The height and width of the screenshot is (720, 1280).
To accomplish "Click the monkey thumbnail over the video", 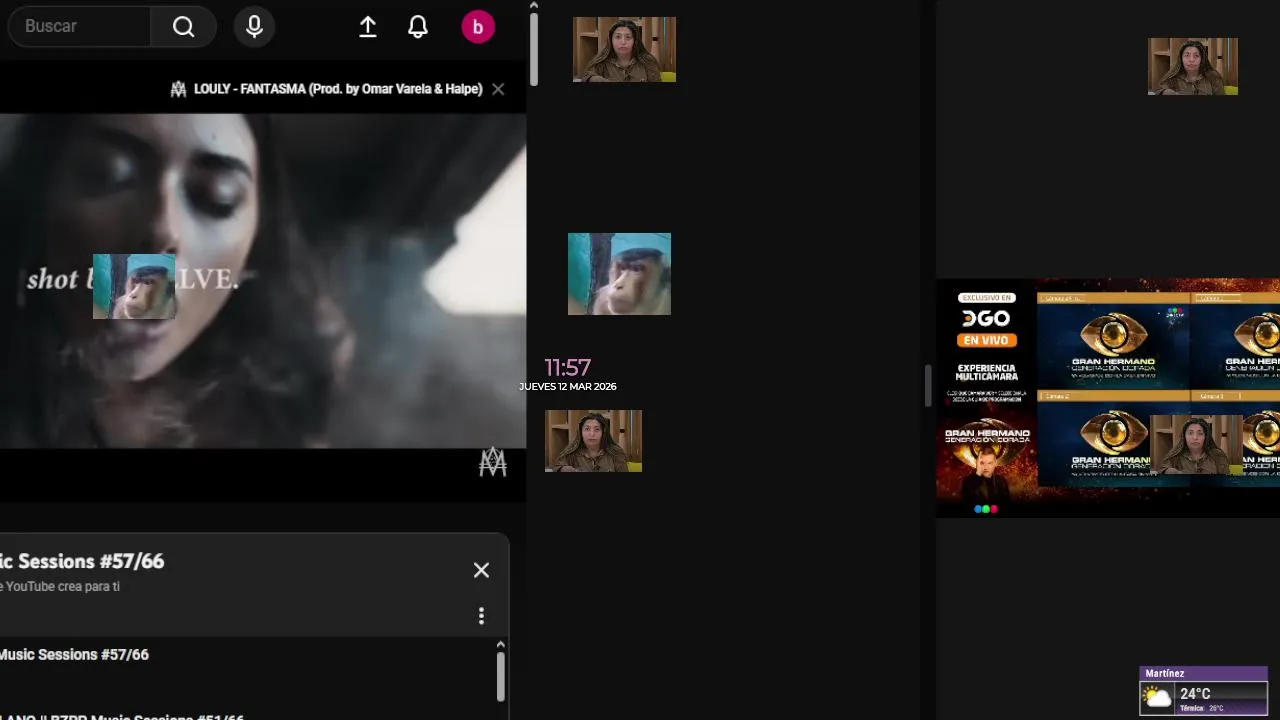I will click(x=134, y=286).
